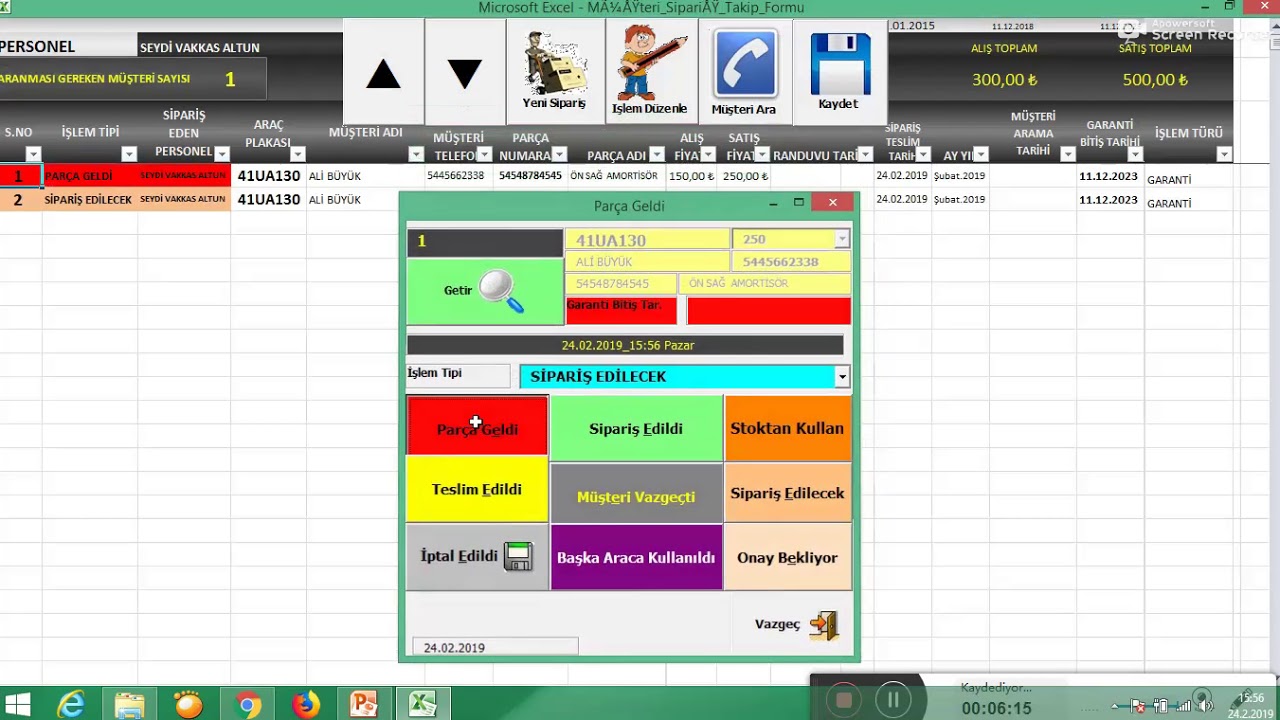Select row 2 cell SİPARİŞ EDİLECEK
1280x720 pixels.
point(89,200)
